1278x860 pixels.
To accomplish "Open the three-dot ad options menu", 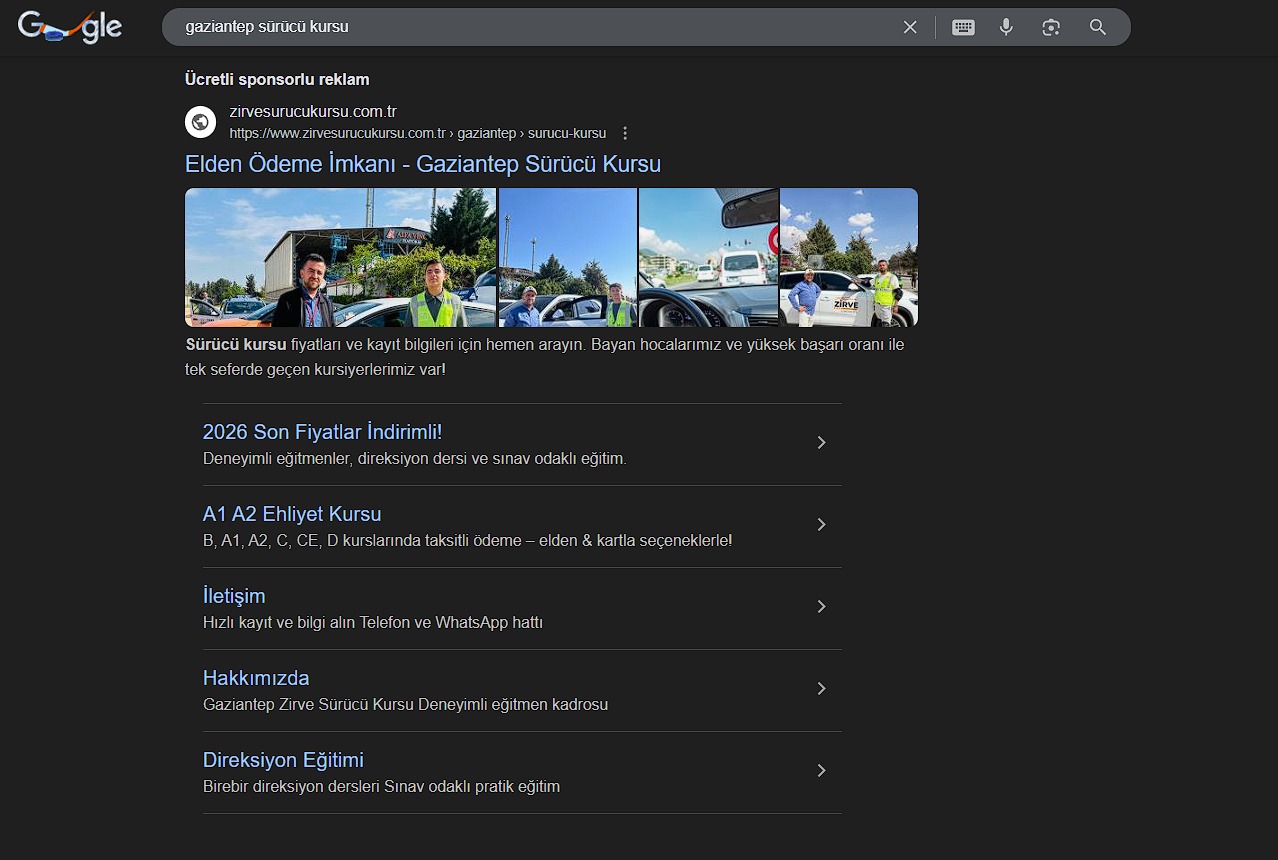I will click(x=625, y=133).
